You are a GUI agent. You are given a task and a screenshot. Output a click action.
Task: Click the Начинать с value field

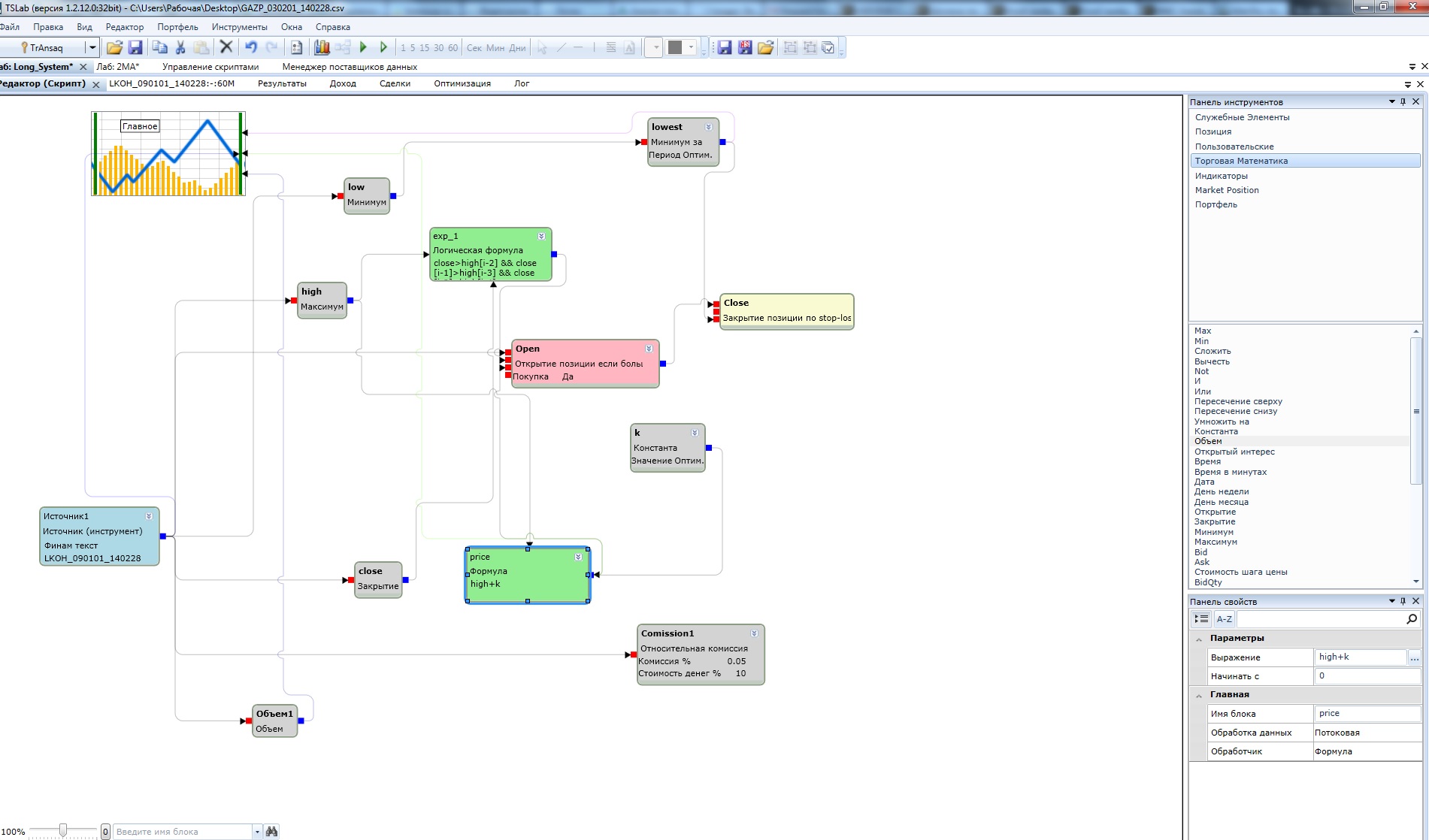(x=1366, y=676)
